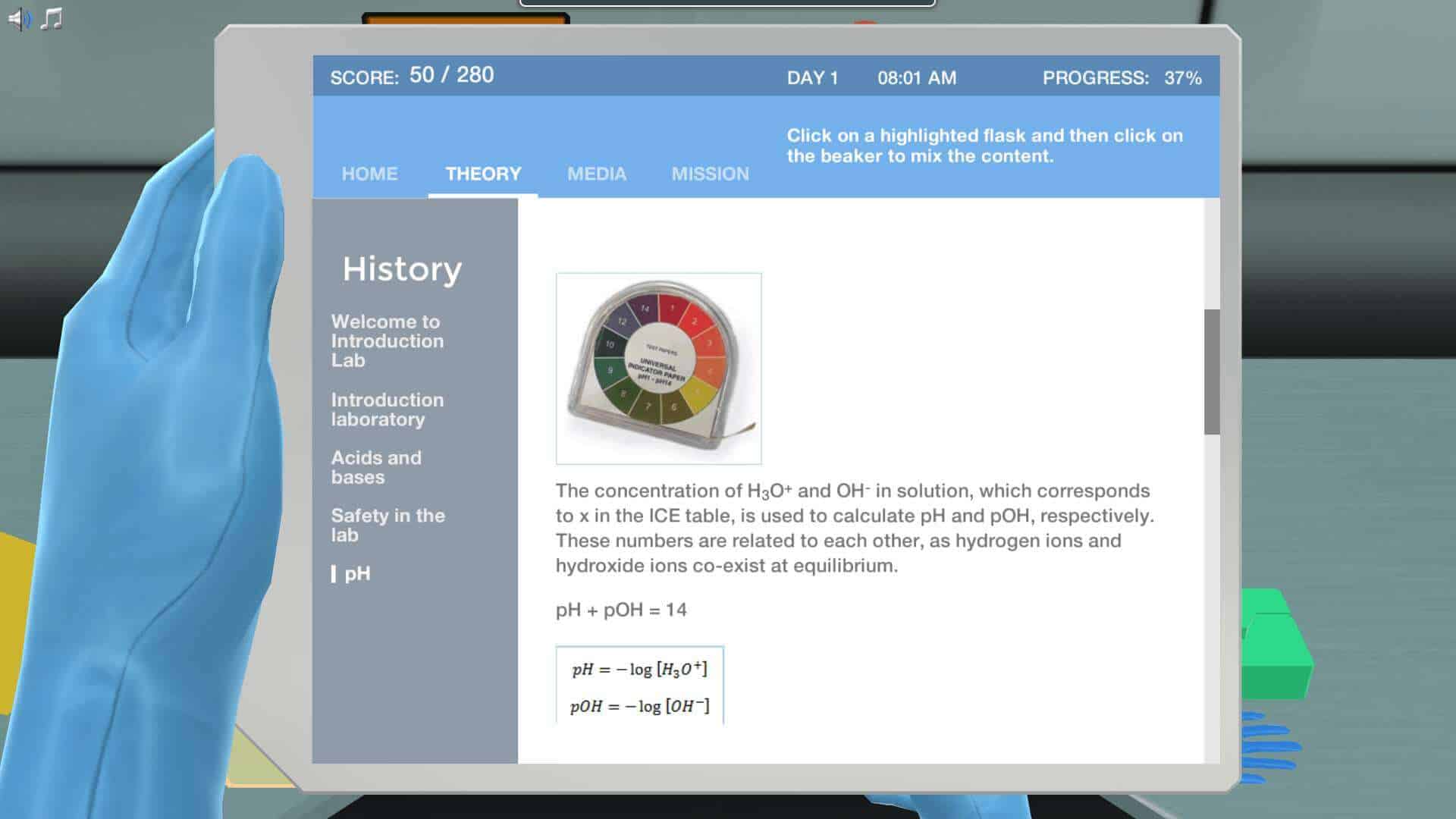
Task: View Safety in the lab page
Action: 388,525
